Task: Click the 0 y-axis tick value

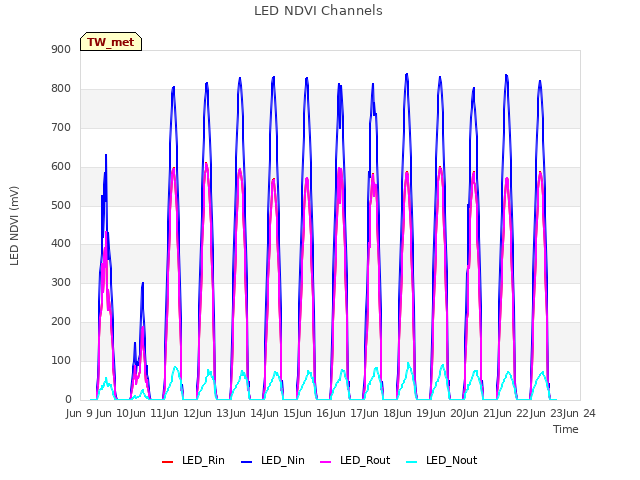Action: (x=68, y=400)
